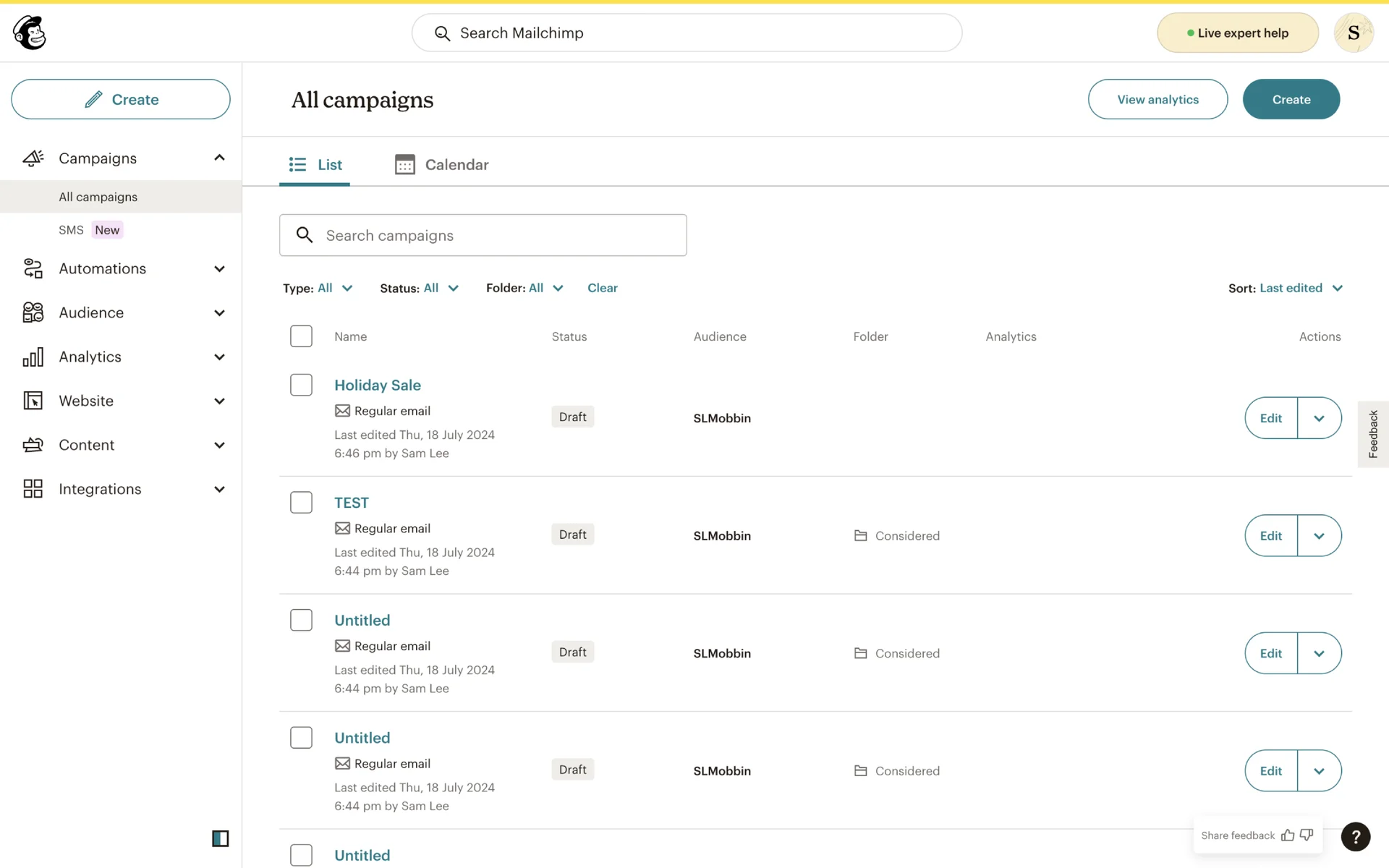The width and height of the screenshot is (1389, 868).
Task: Open the Status filter dropdown
Action: 420,288
